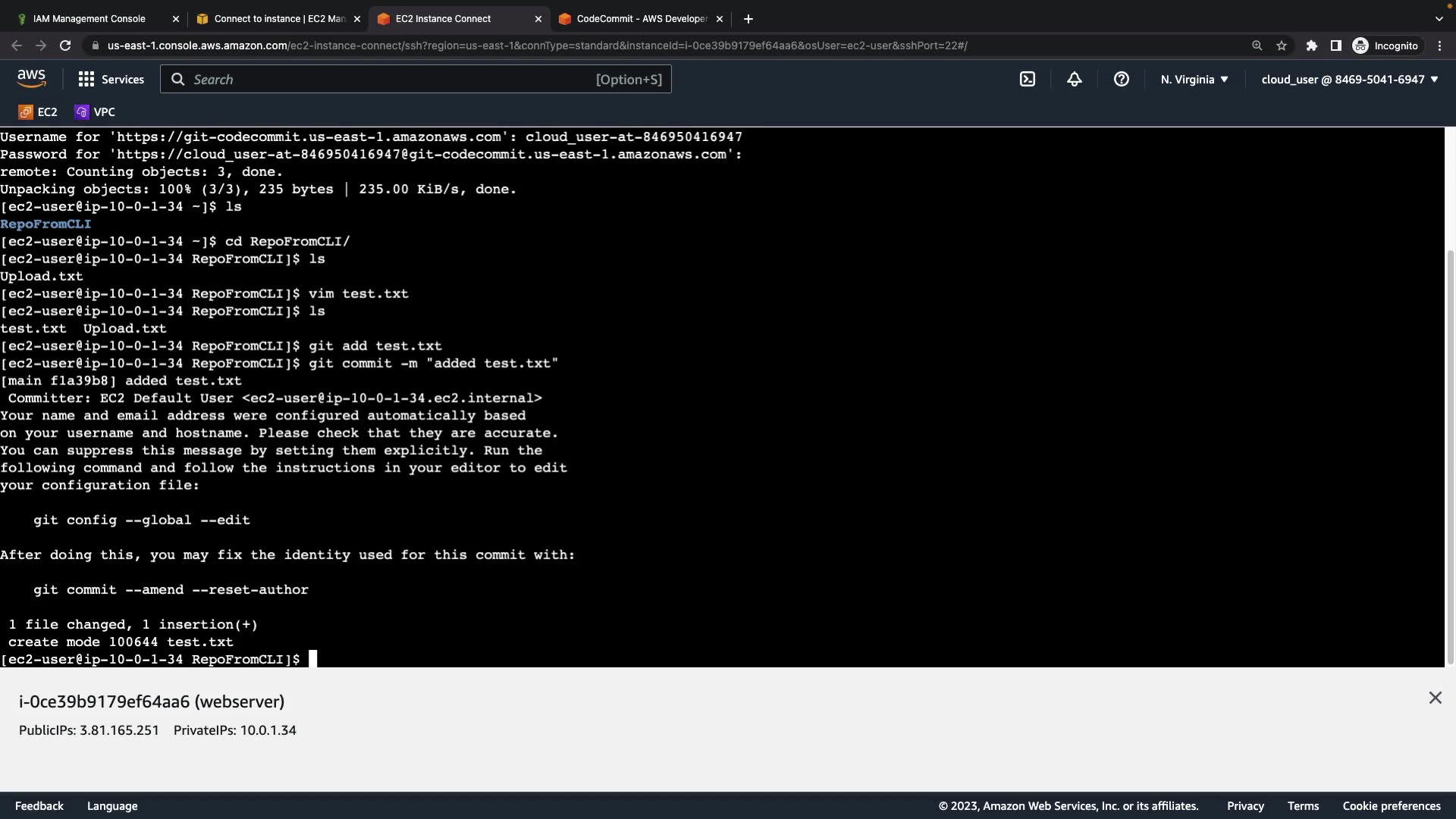Bookmark this page with the star icon
This screenshot has height=819, width=1456.
click(1282, 45)
